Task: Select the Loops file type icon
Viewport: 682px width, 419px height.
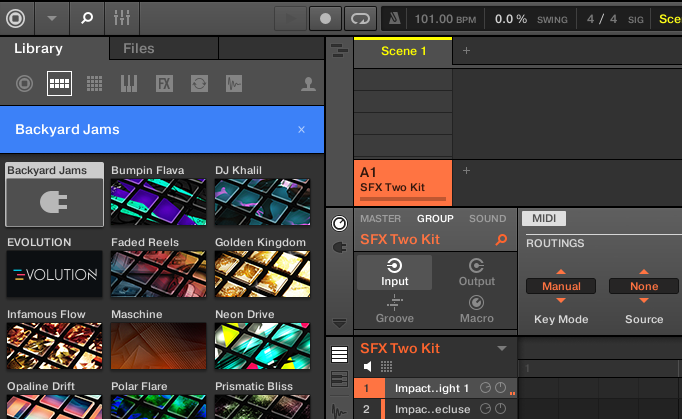Action: click(x=199, y=83)
